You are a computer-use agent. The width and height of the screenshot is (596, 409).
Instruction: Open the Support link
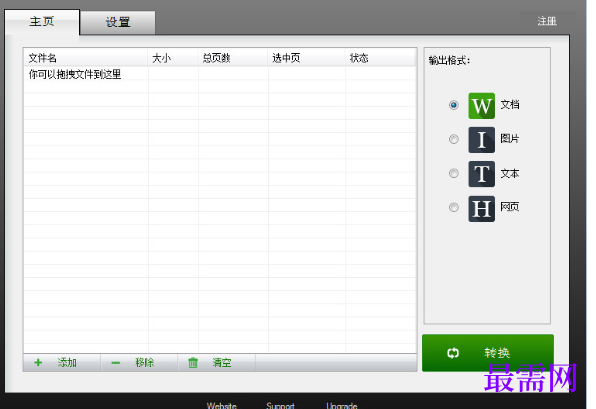[281, 405]
